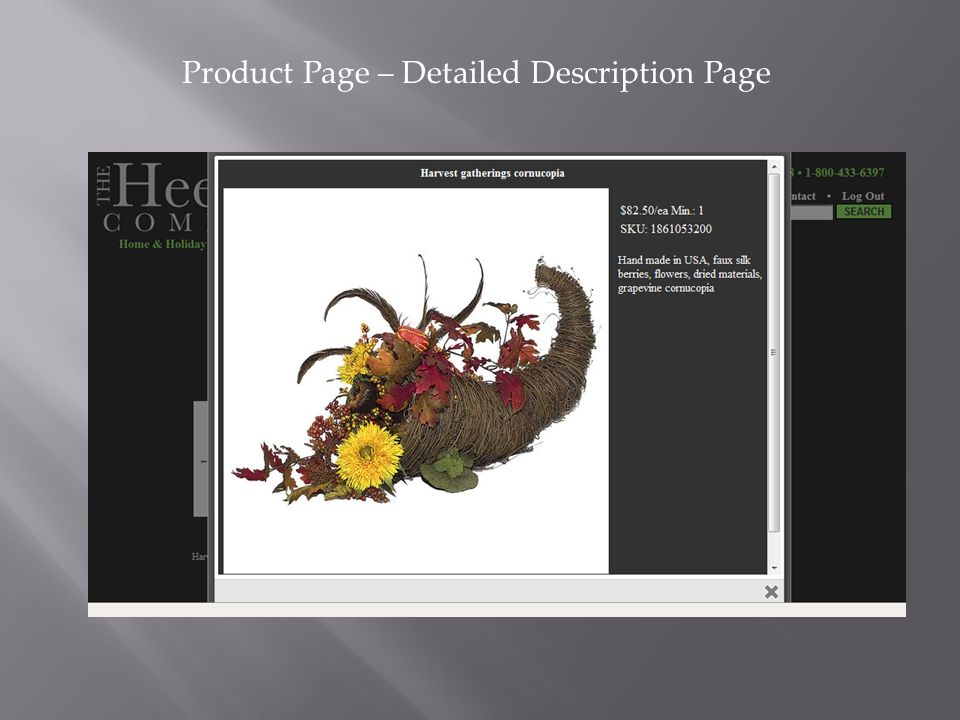Viewport: 960px width, 720px height.
Task: Click the cornucopia product image
Action: [x=416, y=381]
